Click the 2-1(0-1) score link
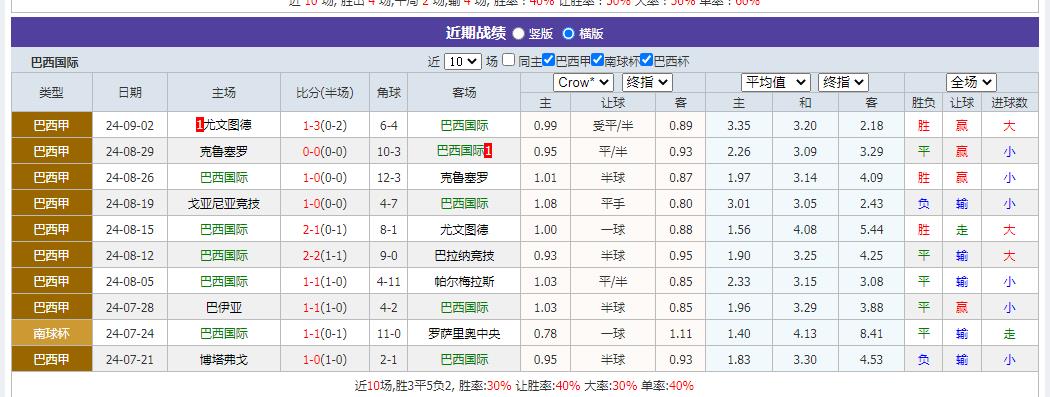The image size is (1050, 397). 325,230
